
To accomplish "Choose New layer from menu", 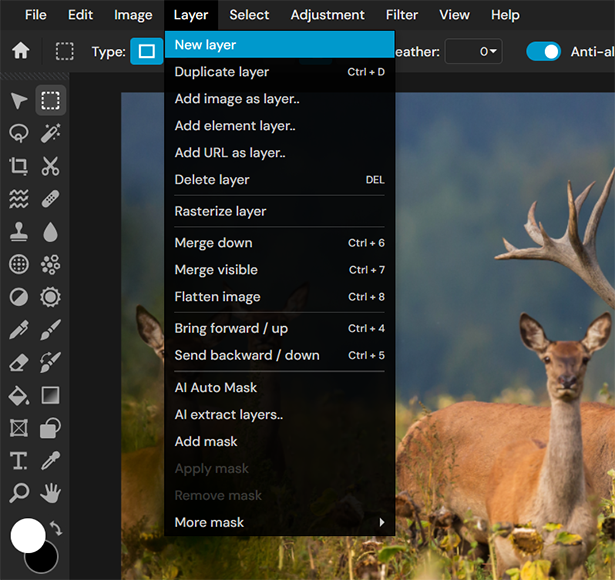I will pyautogui.click(x=280, y=45).
